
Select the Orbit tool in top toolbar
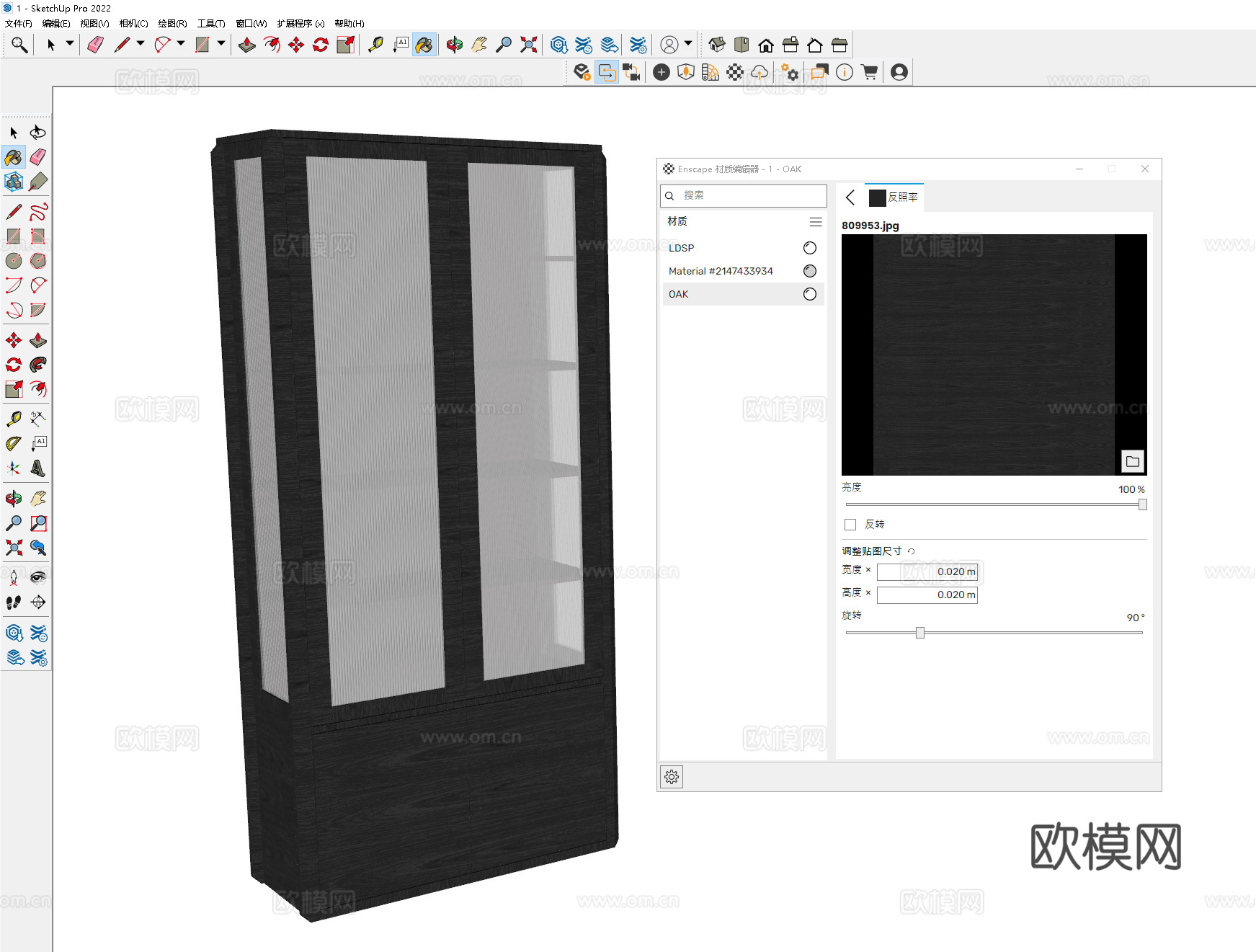point(454,45)
